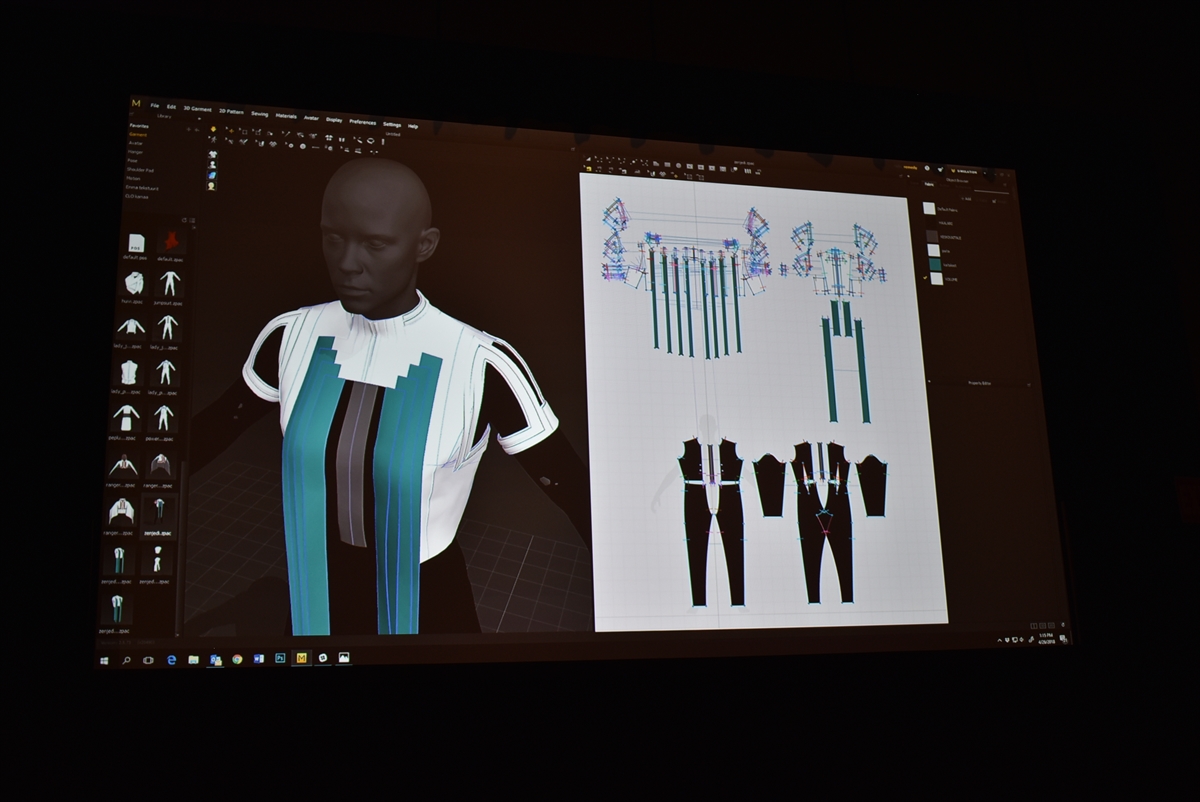Image resolution: width=1200 pixels, height=802 pixels.
Task: Select Pose in the Library favorites
Action: coord(132,161)
